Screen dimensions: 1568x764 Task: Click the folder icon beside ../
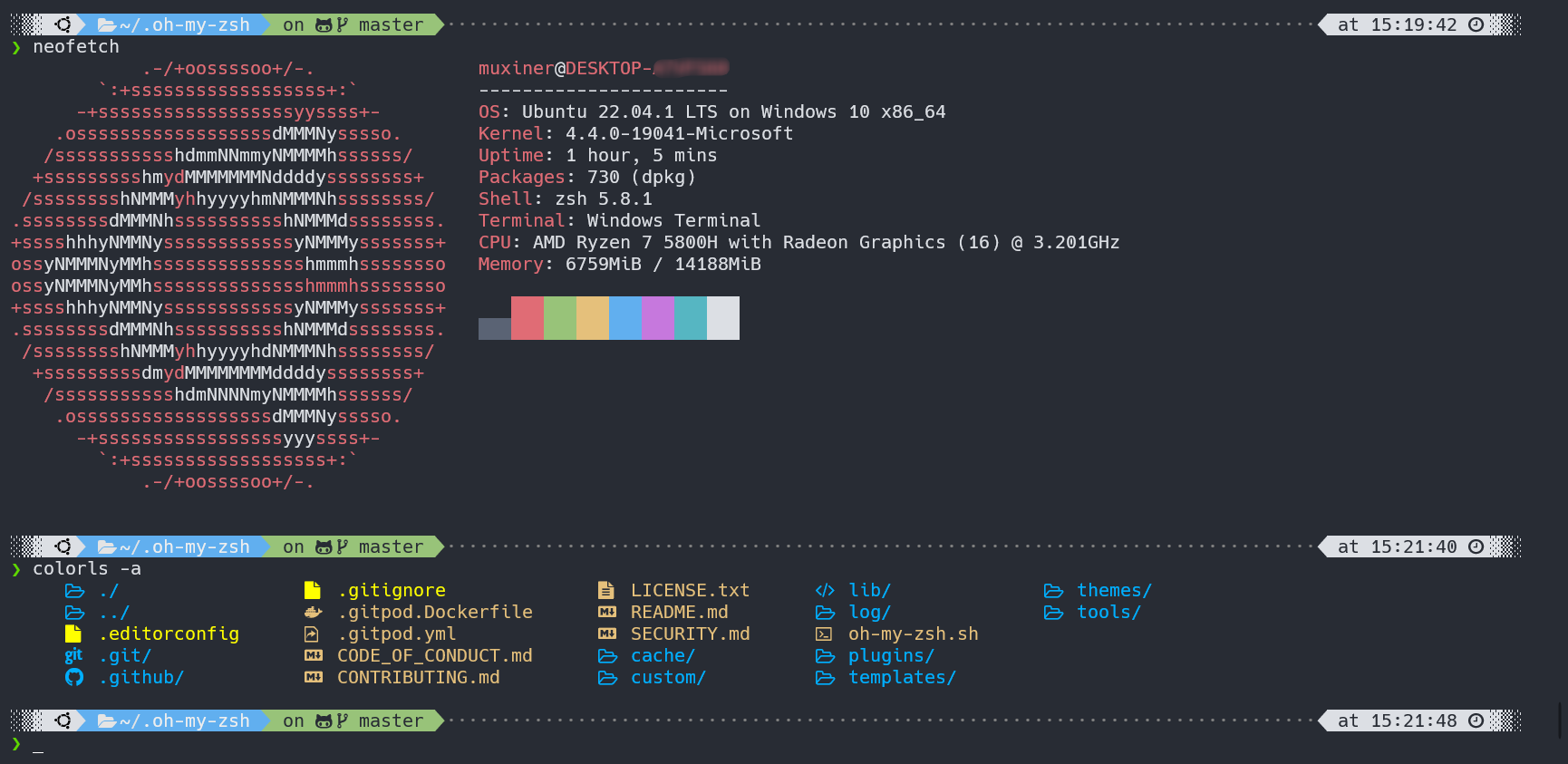point(74,613)
